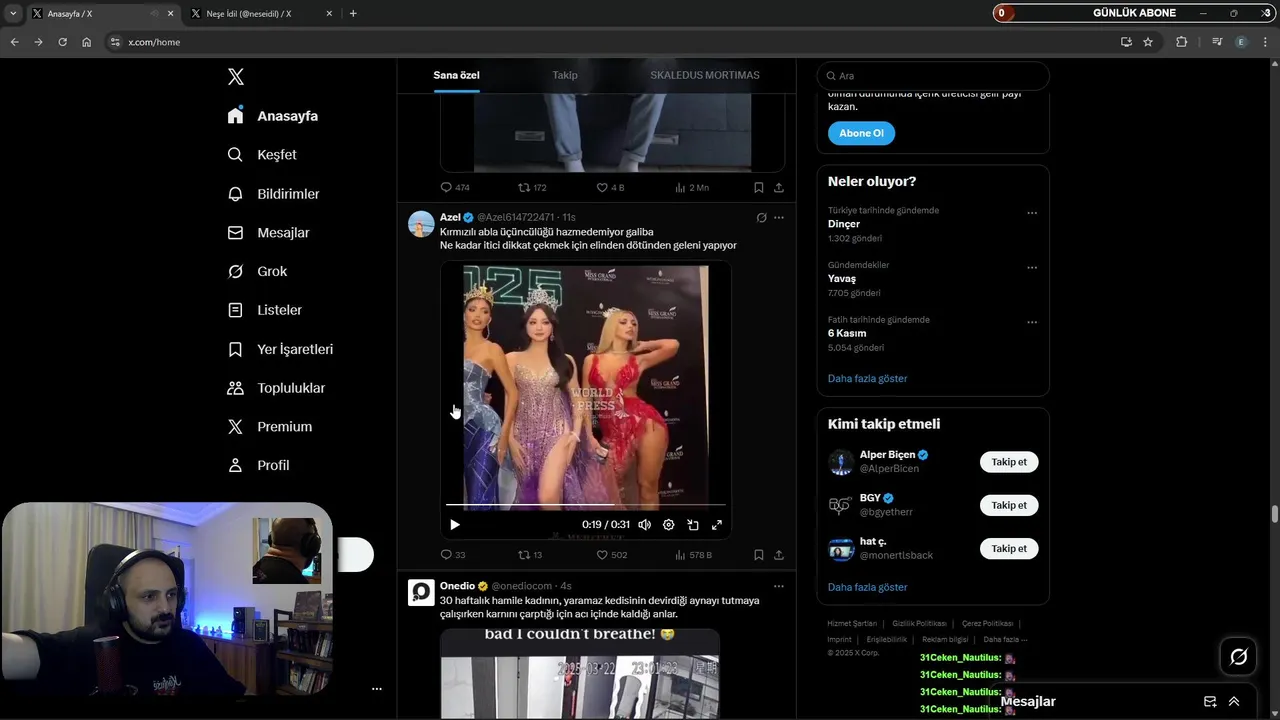Click the Ara search field
1280x720 pixels.
tap(933, 76)
